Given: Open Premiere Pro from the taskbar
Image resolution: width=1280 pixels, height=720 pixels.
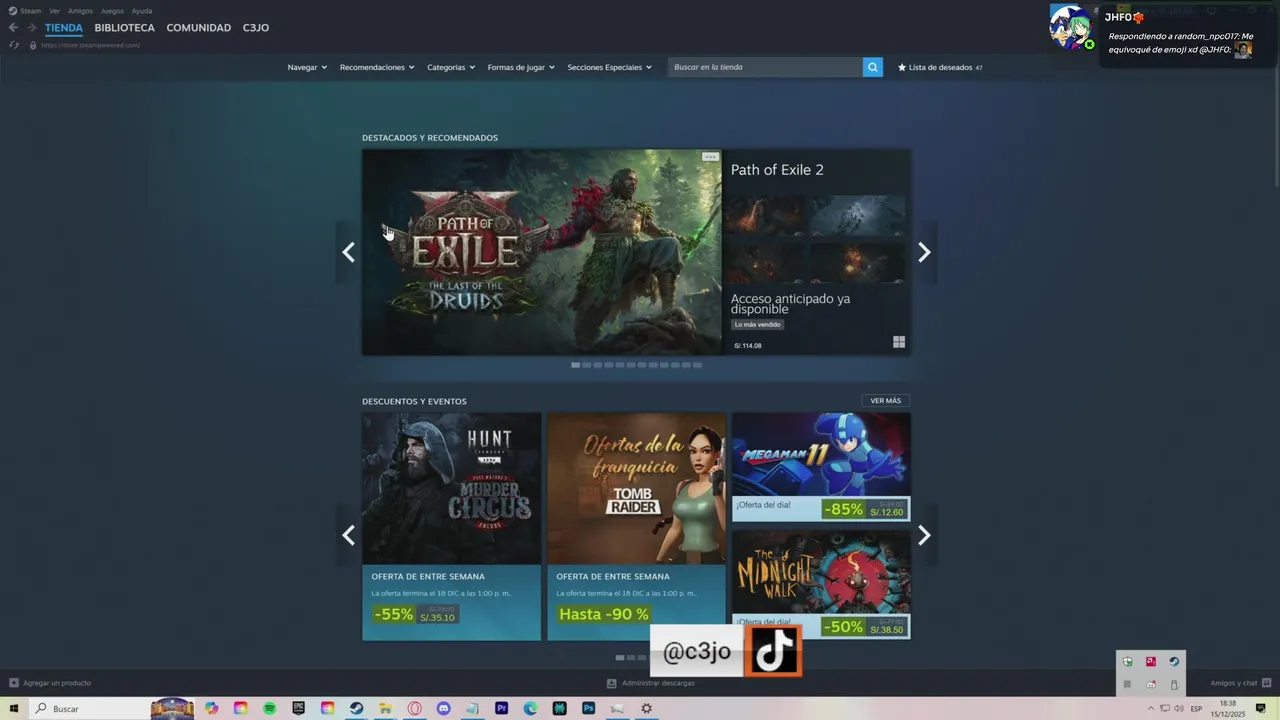Looking at the screenshot, I should (x=501, y=708).
